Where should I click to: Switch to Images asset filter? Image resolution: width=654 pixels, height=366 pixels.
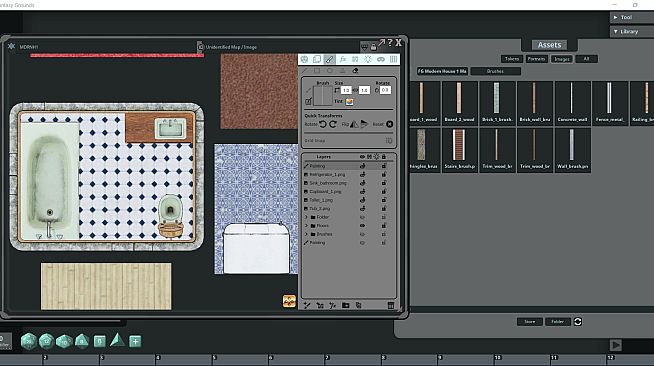click(562, 59)
